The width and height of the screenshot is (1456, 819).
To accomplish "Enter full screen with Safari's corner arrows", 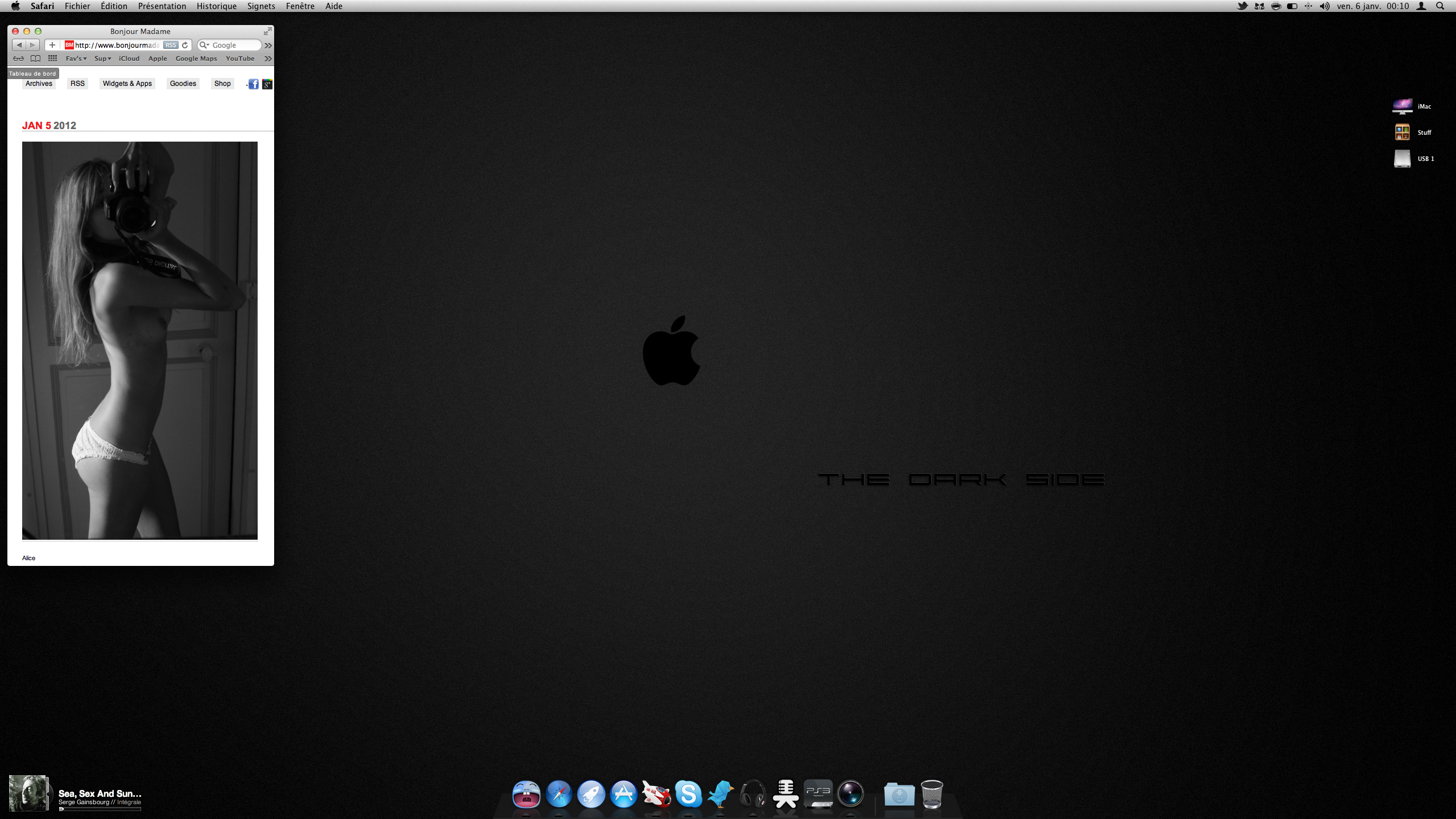I will pos(267,31).
